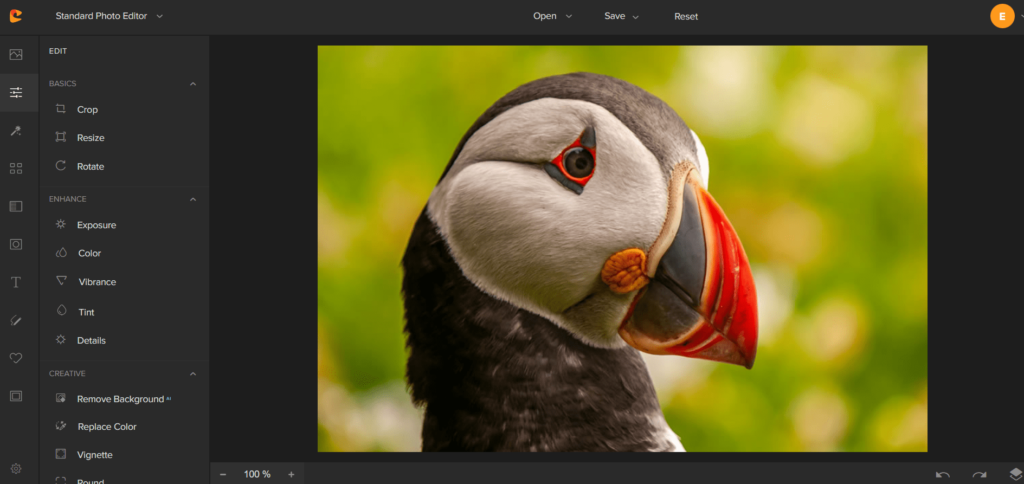Screen dimensions: 1024x484
Task: Click the Colorcinch logo icon
Action: pos(15,16)
